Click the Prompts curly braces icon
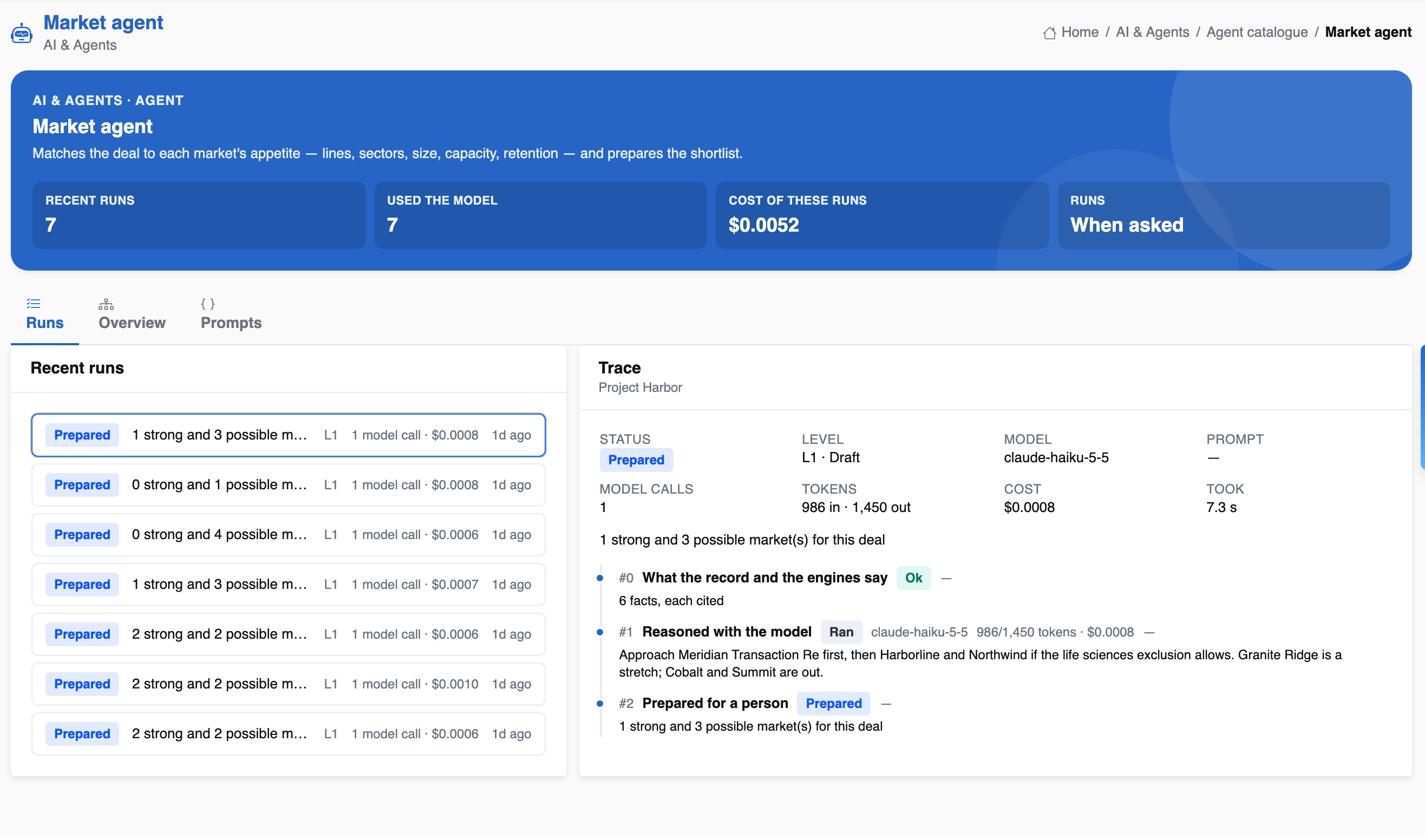1425x840 pixels. [208, 304]
